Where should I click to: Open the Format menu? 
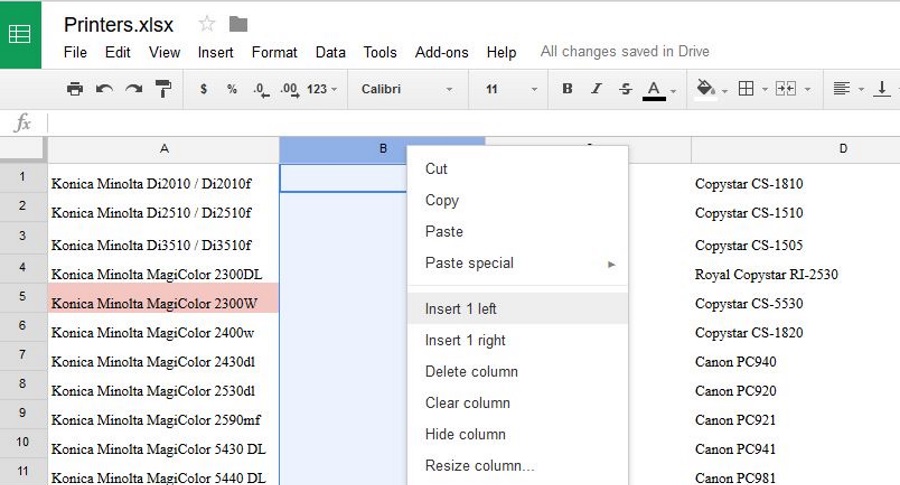tap(274, 52)
